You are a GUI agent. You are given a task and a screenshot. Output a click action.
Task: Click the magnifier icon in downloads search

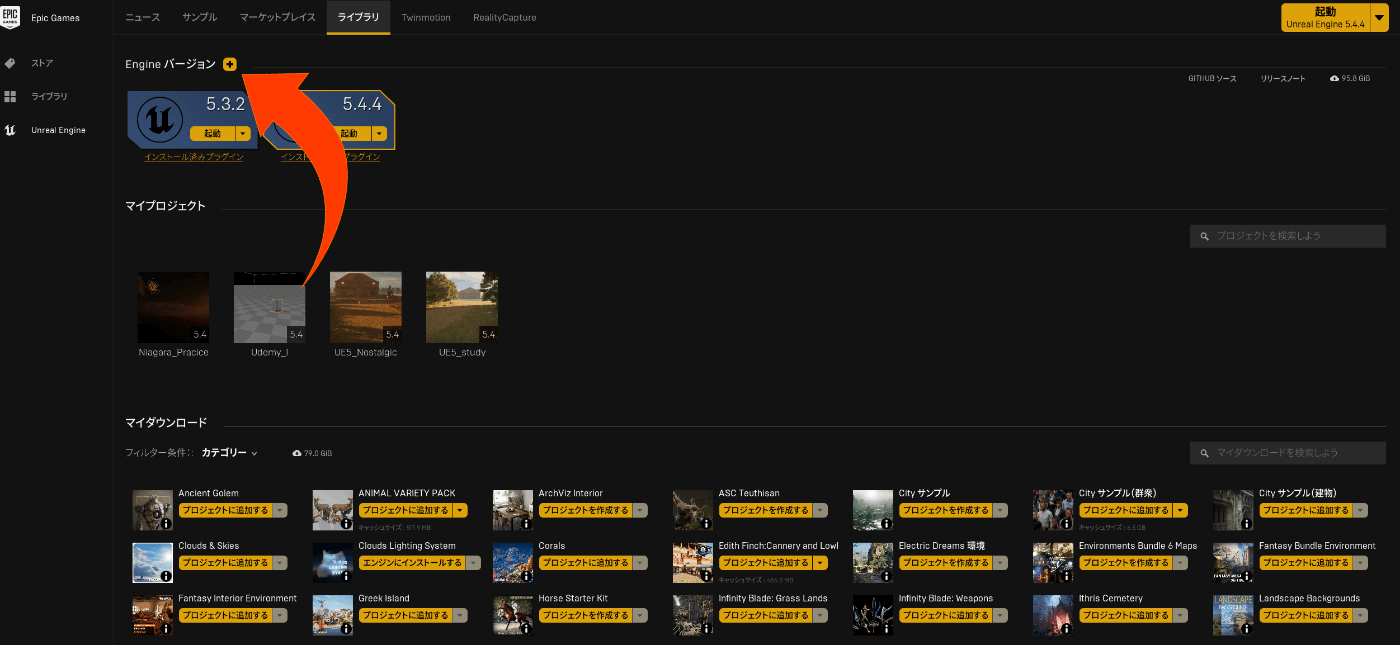[1206, 453]
